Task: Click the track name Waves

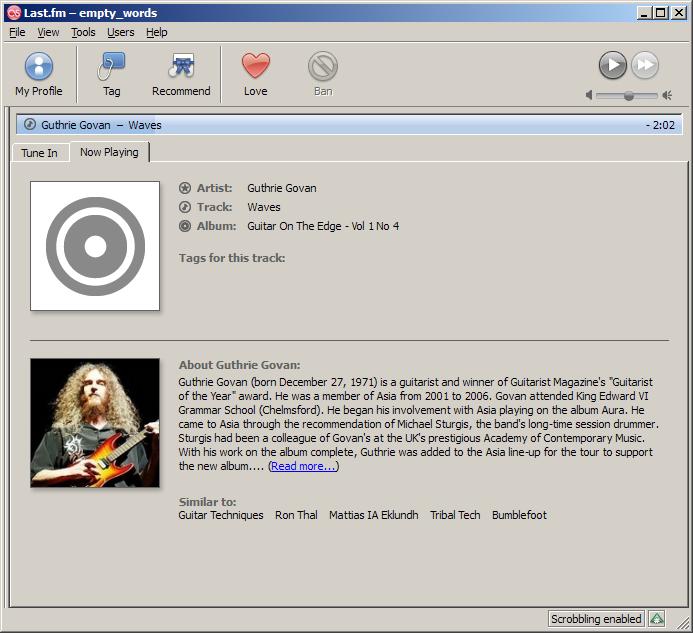Action: [264, 207]
